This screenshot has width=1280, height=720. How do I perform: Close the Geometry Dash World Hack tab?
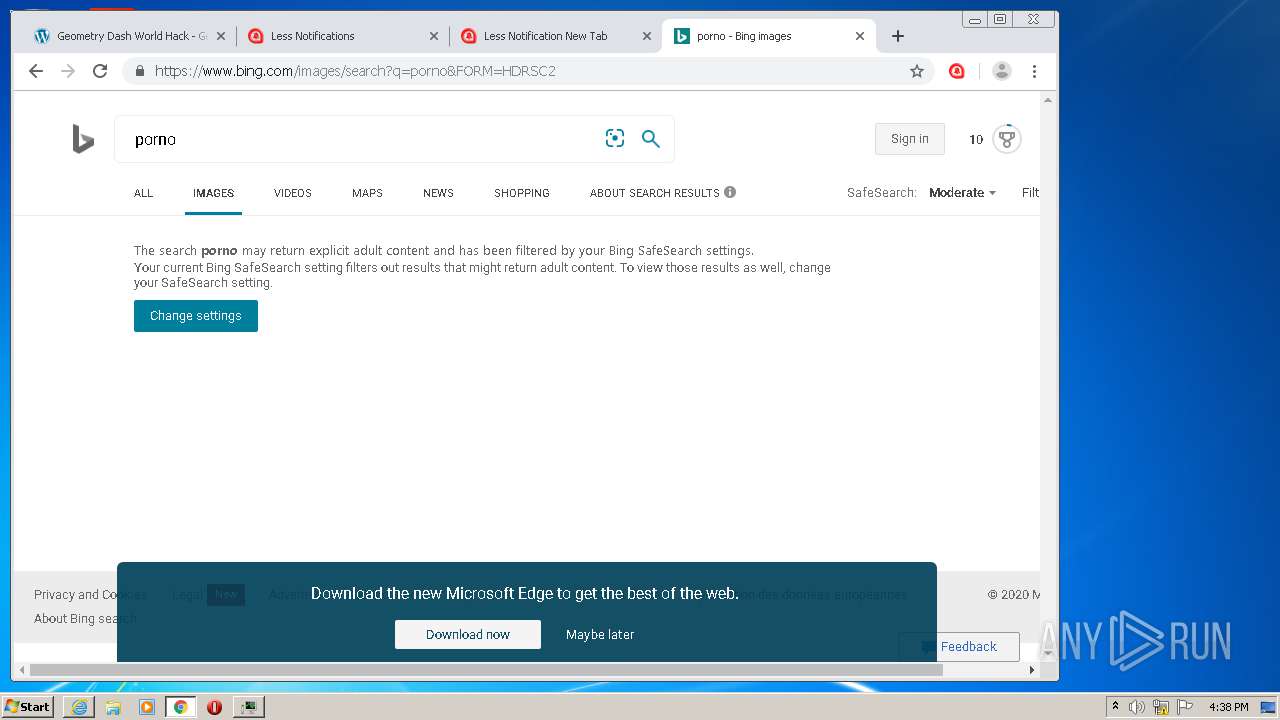pyautogui.click(x=221, y=36)
